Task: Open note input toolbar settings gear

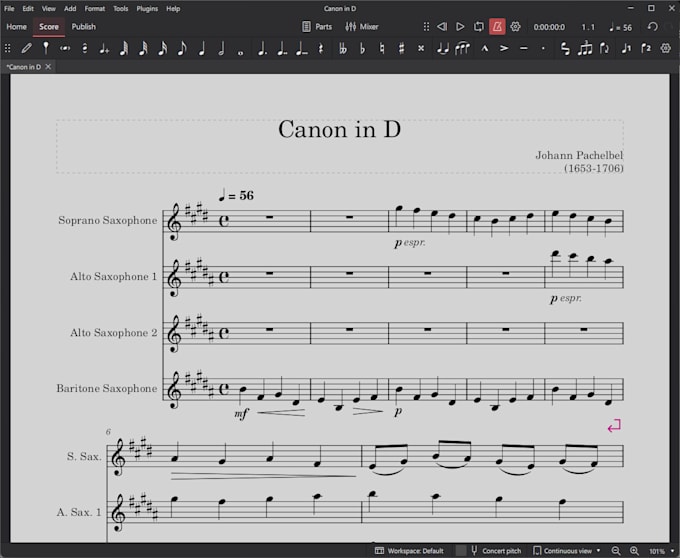Action: coord(666,49)
